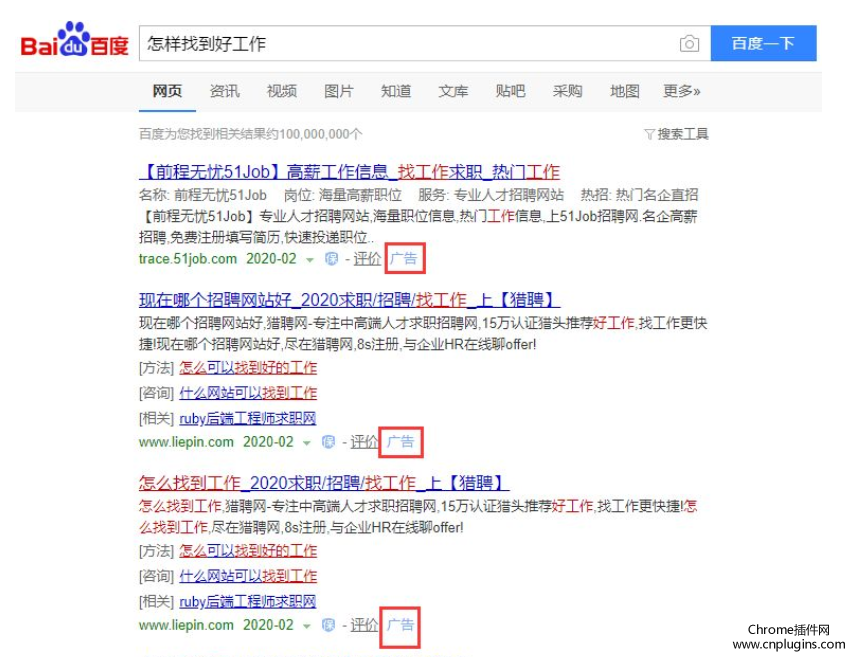Click 广告 label in 怎么找到工作 result
The height and width of the screenshot is (657, 850).
pos(401,625)
